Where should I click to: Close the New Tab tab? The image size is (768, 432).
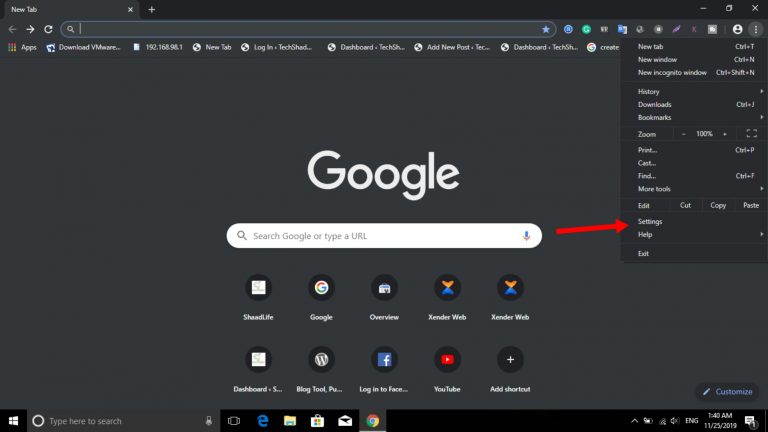coord(130,9)
